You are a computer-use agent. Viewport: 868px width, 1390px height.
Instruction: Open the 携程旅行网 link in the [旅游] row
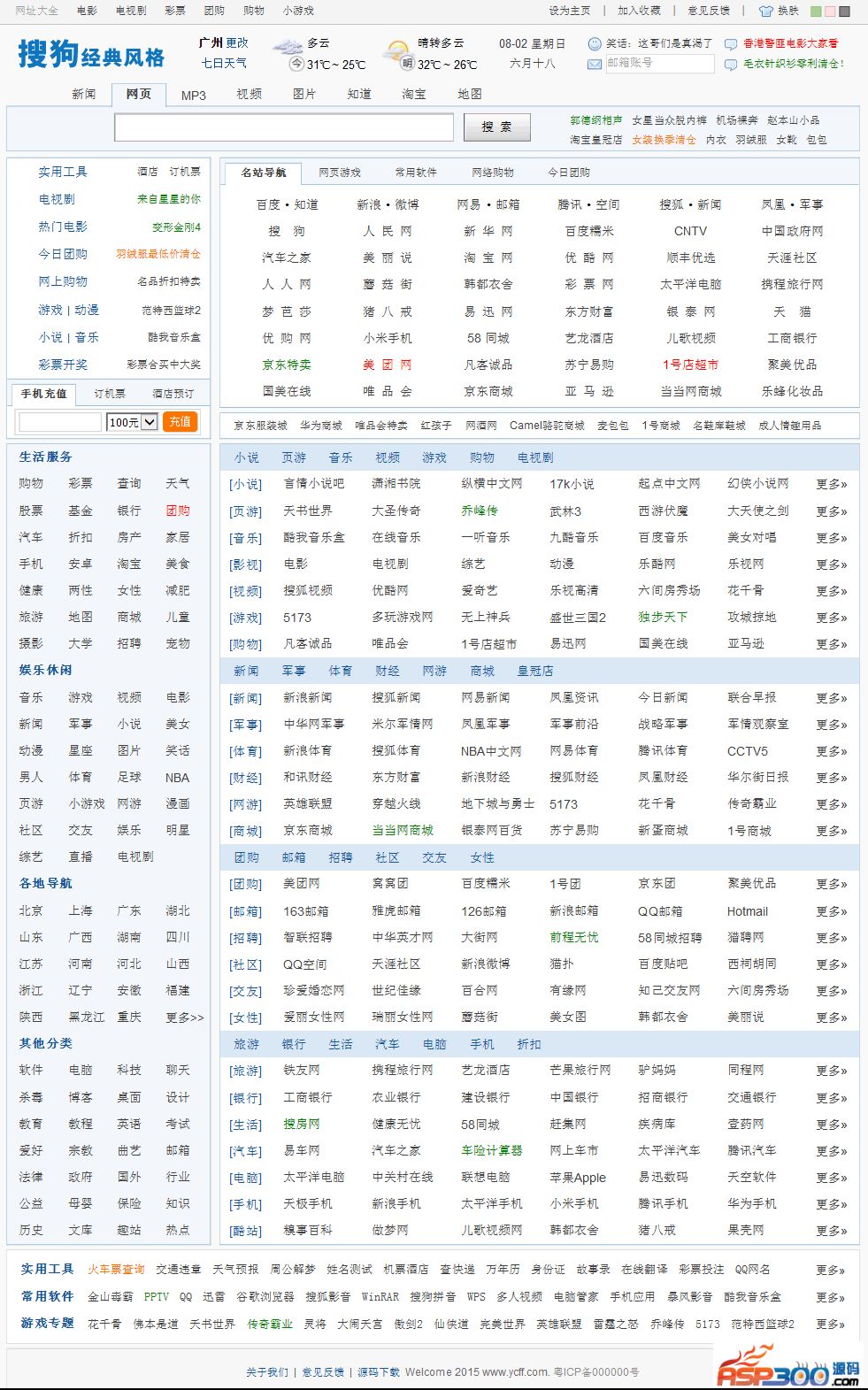(403, 1070)
